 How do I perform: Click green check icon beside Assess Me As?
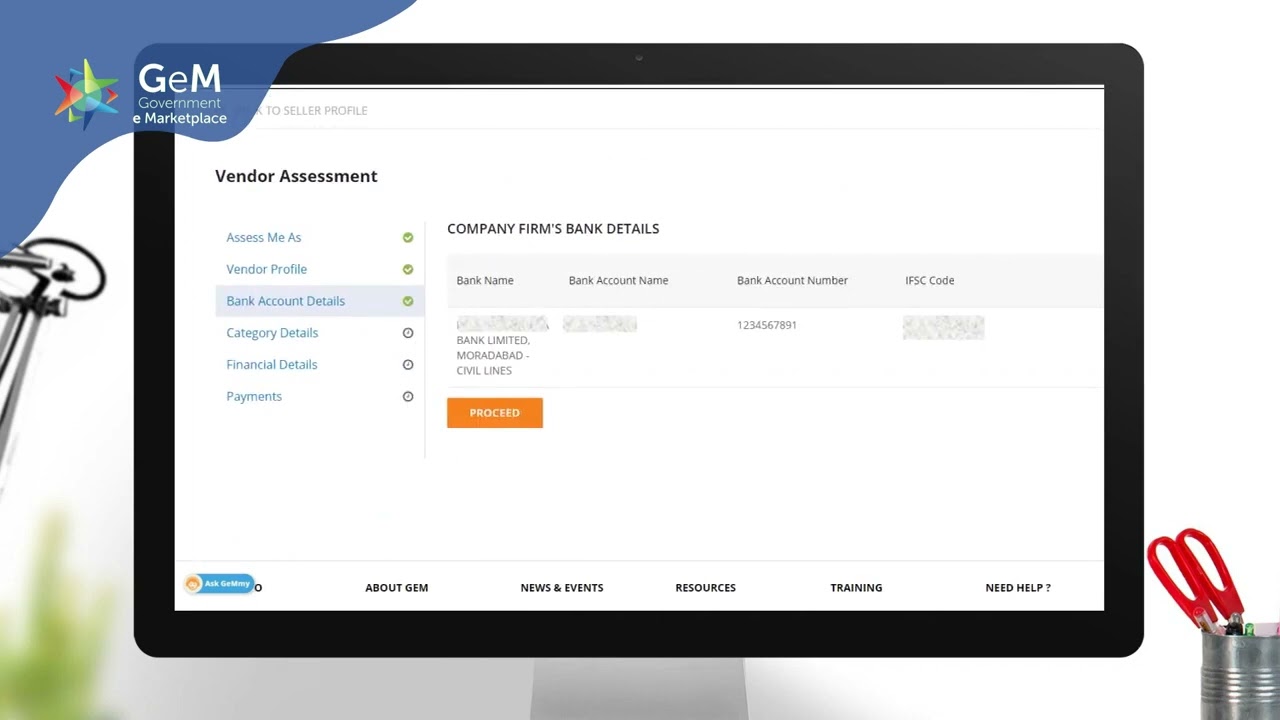click(408, 237)
